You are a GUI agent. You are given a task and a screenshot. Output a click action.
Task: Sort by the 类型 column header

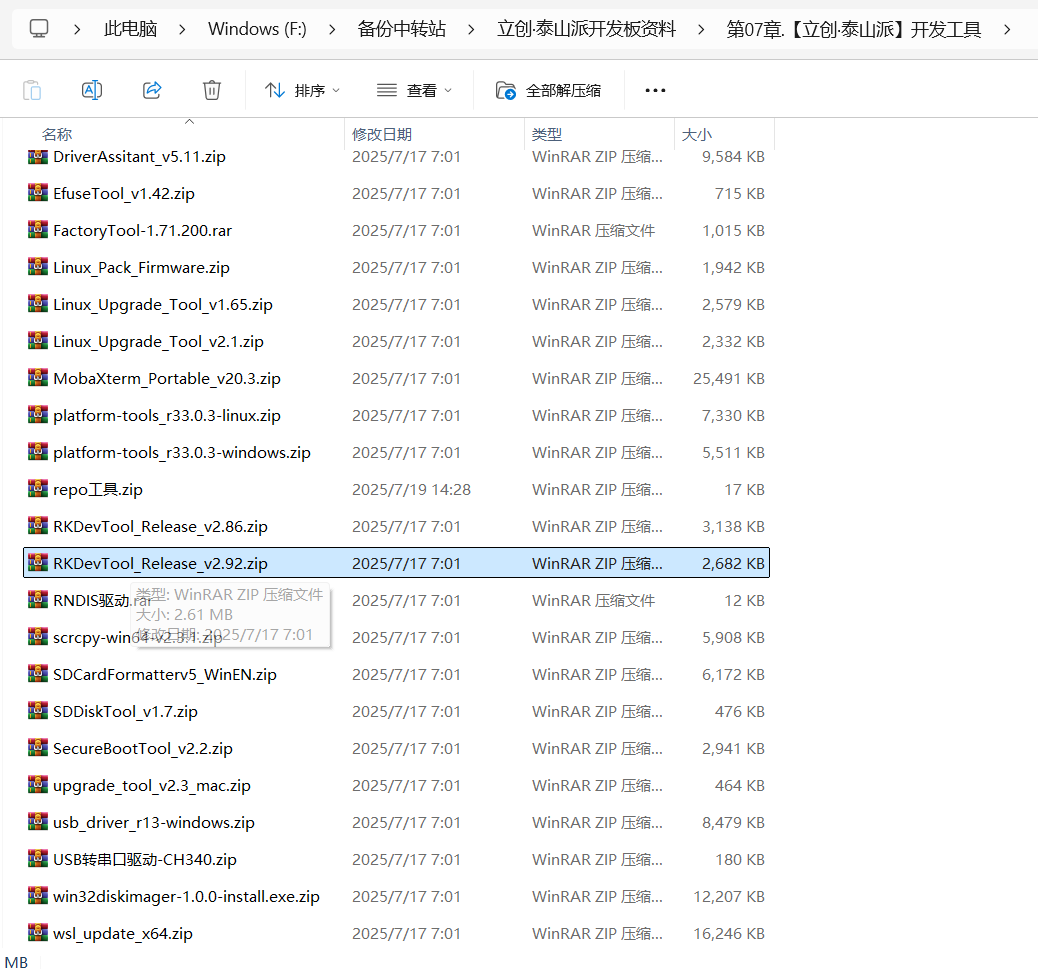click(547, 134)
